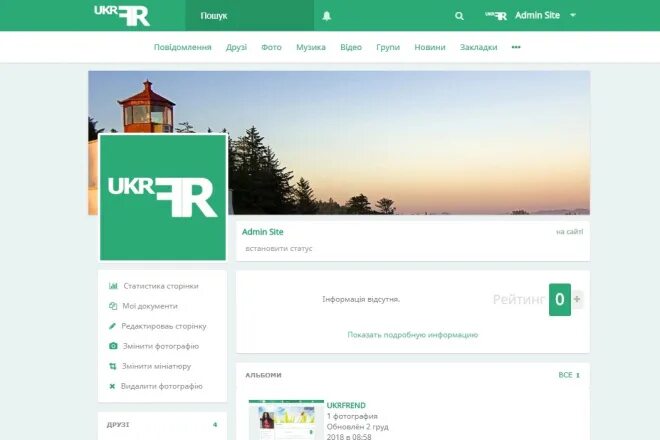Open the UKRFREND album title link
The image size is (660, 440).
(x=346, y=405)
